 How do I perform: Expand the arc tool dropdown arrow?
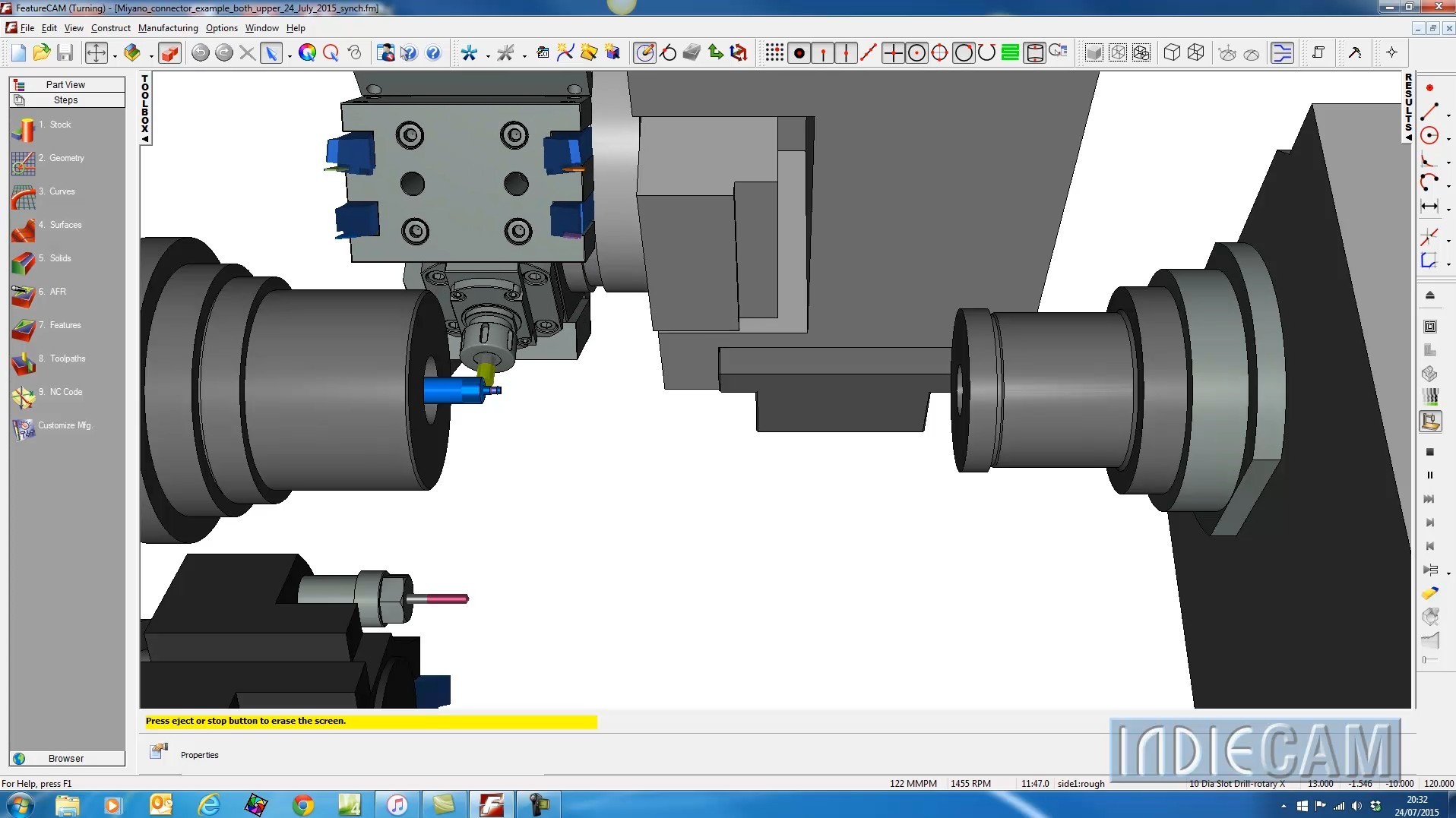click(x=1448, y=186)
